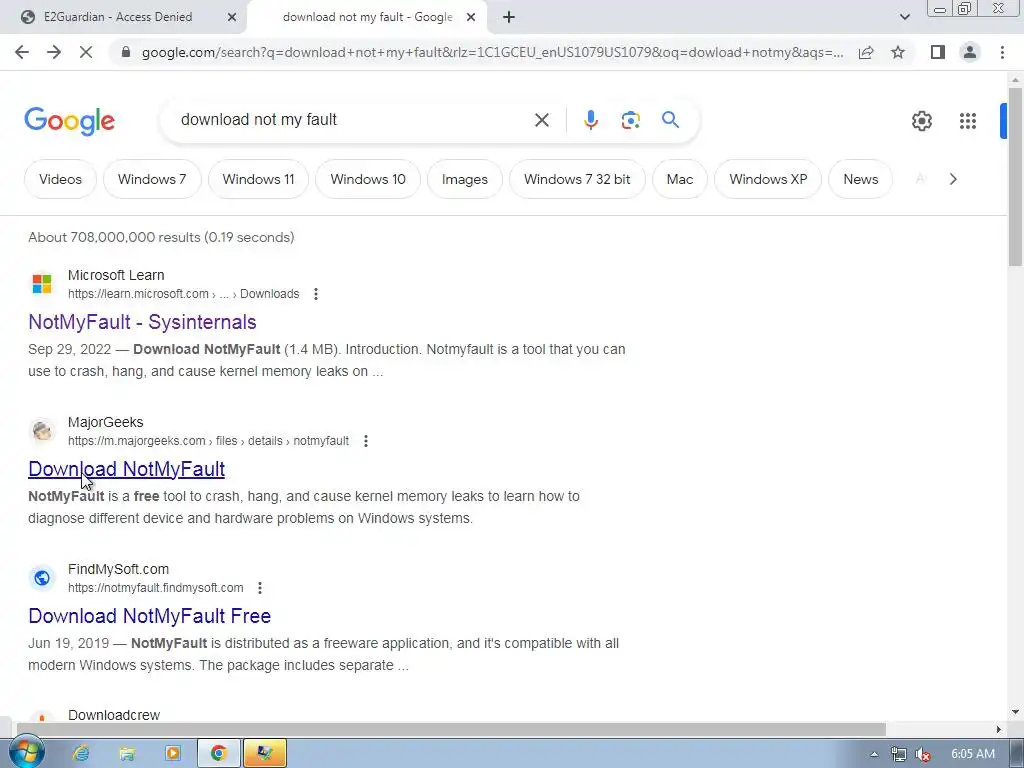
Task: Filter results by News
Action: click(x=860, y=179)
